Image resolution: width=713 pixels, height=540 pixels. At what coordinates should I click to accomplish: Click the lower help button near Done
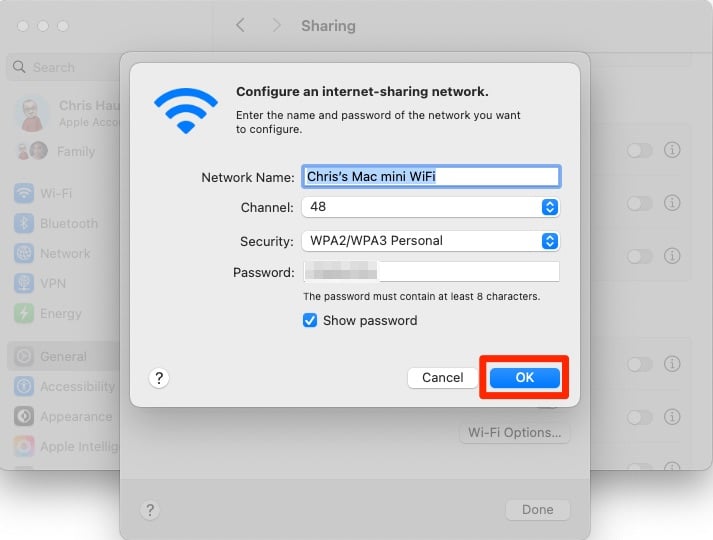coord(150,510)
